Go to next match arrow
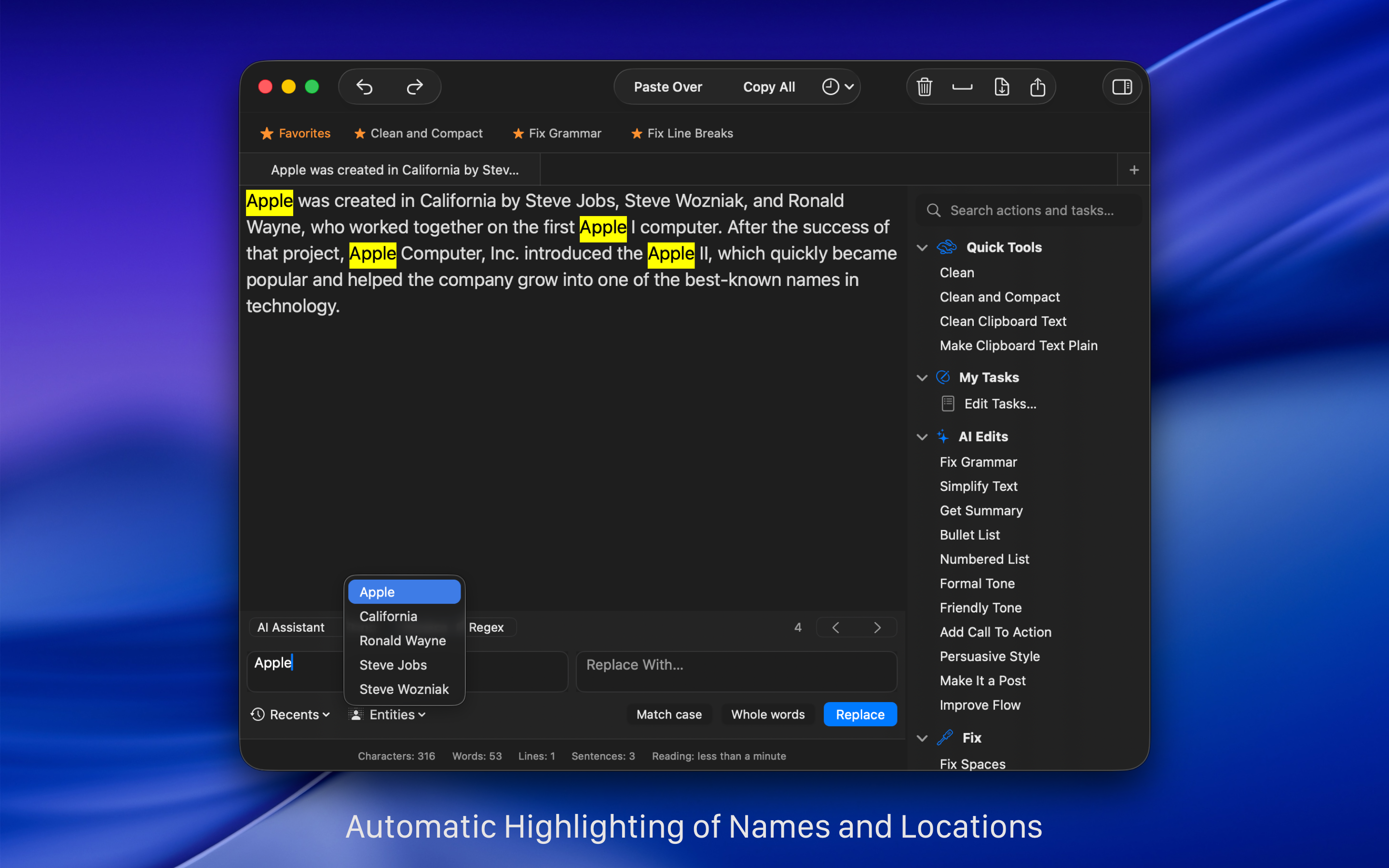The width and height of the screenshot is (1389, 868). click(x=876, y=627)
